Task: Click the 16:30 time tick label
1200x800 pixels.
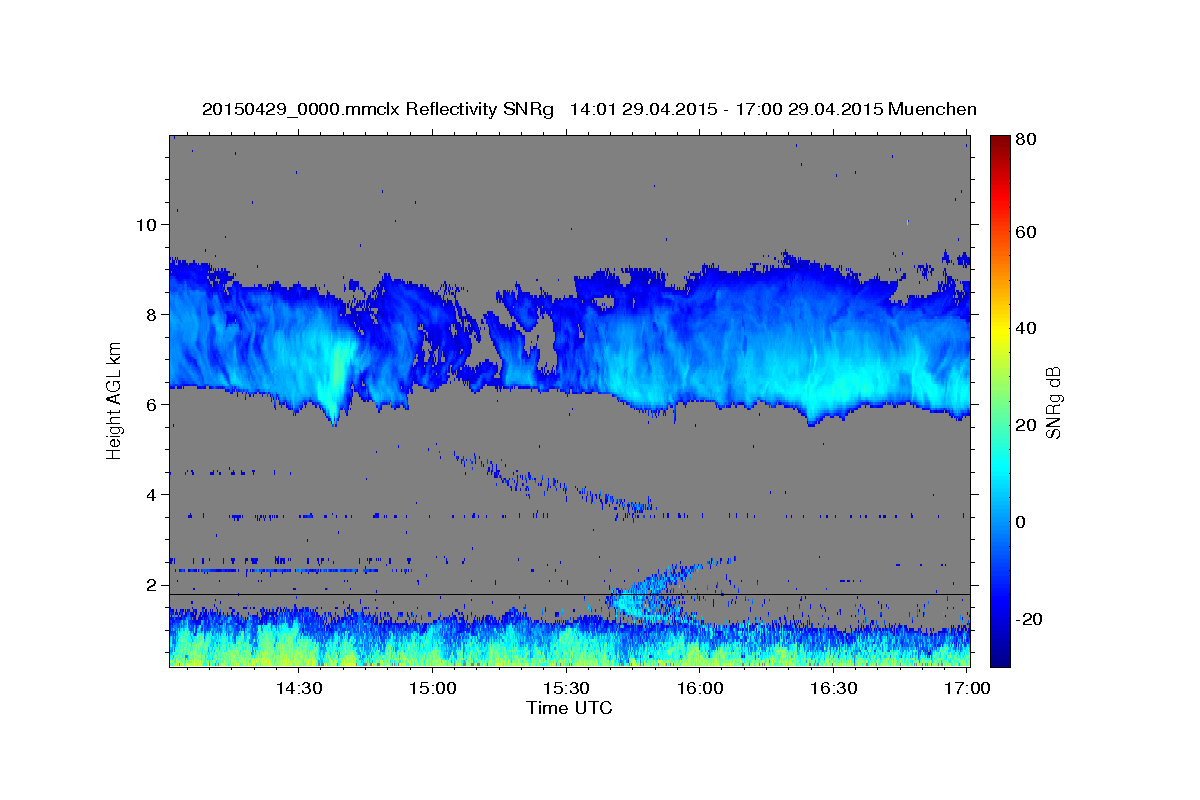Action: point(834,689)
